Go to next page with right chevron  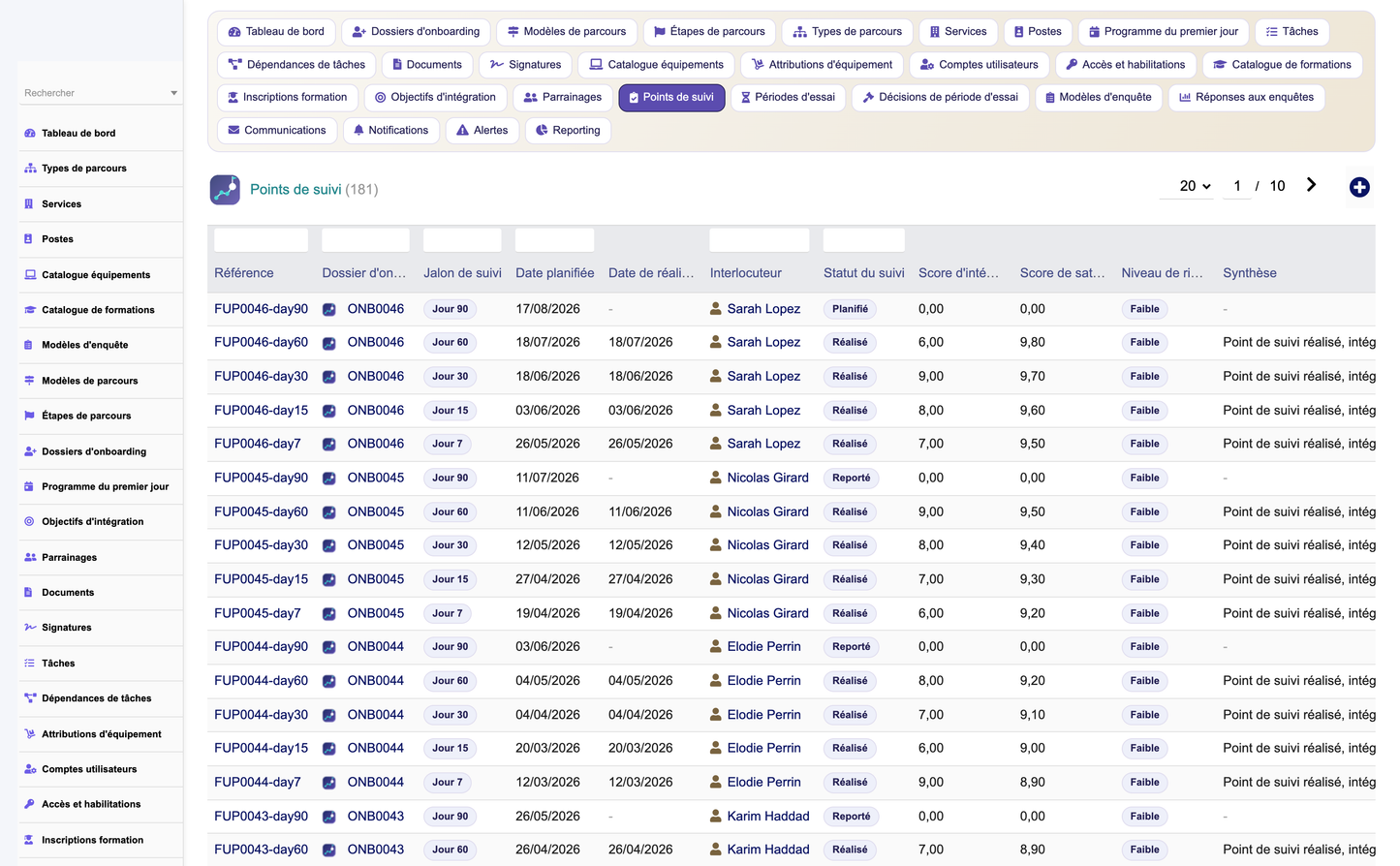pyautogui.click(x=1311, y=185)
